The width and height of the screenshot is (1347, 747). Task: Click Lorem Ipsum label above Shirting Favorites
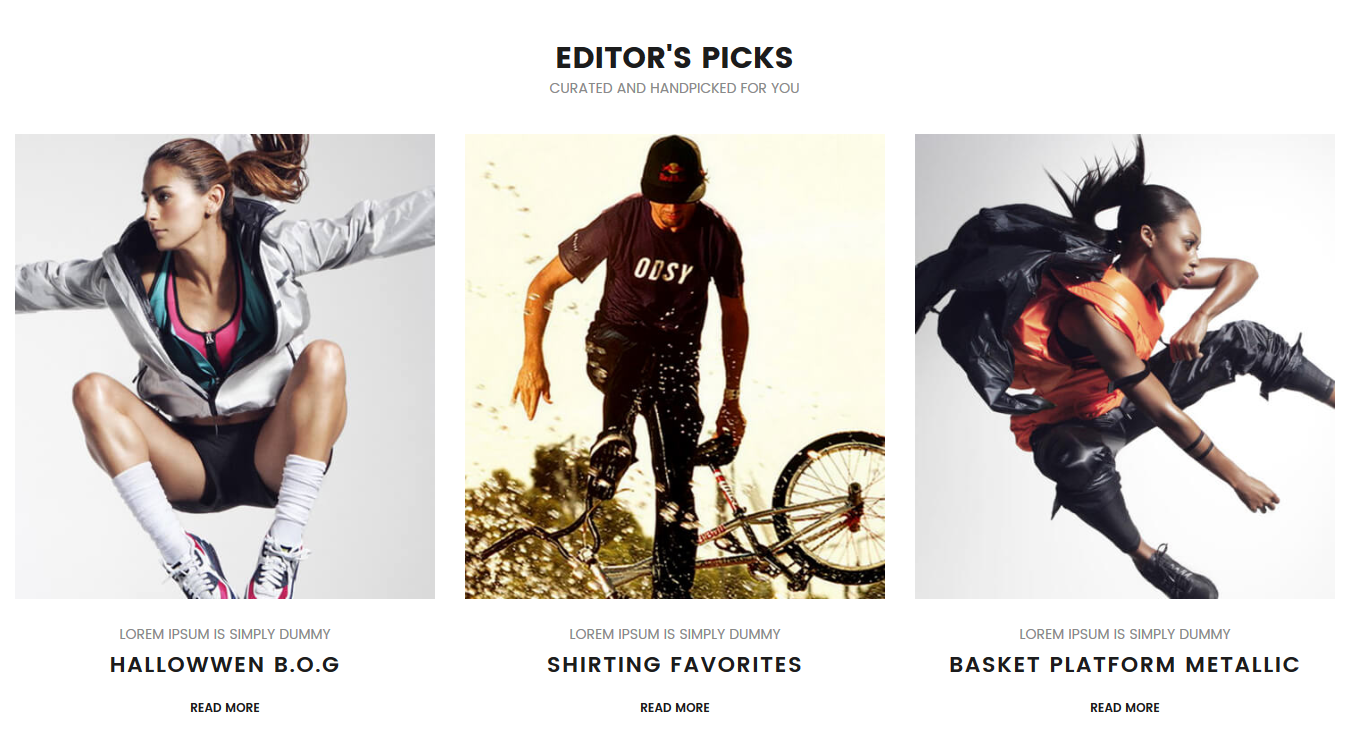675,634
